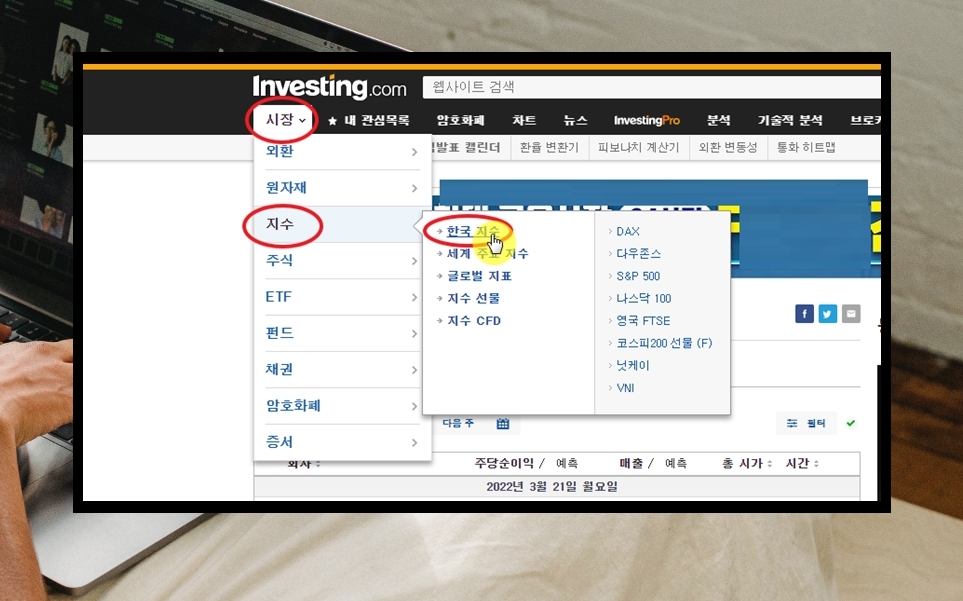Expand the ETF submenu
Viewport: 963px width, 601px height.
[342, 297]
